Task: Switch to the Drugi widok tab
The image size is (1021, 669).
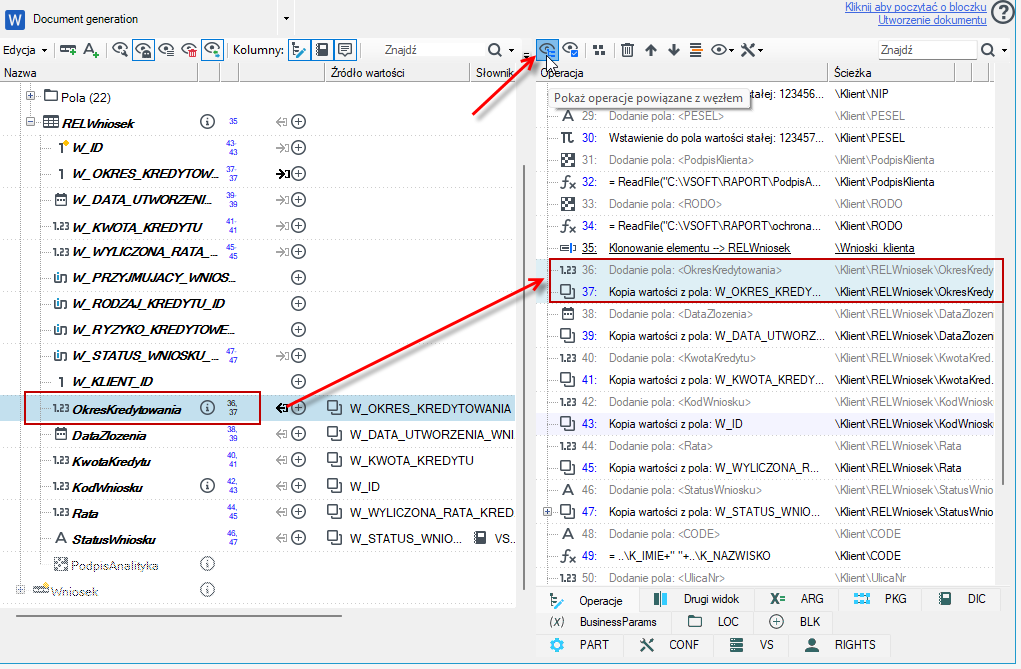Action: coord(697,599)
